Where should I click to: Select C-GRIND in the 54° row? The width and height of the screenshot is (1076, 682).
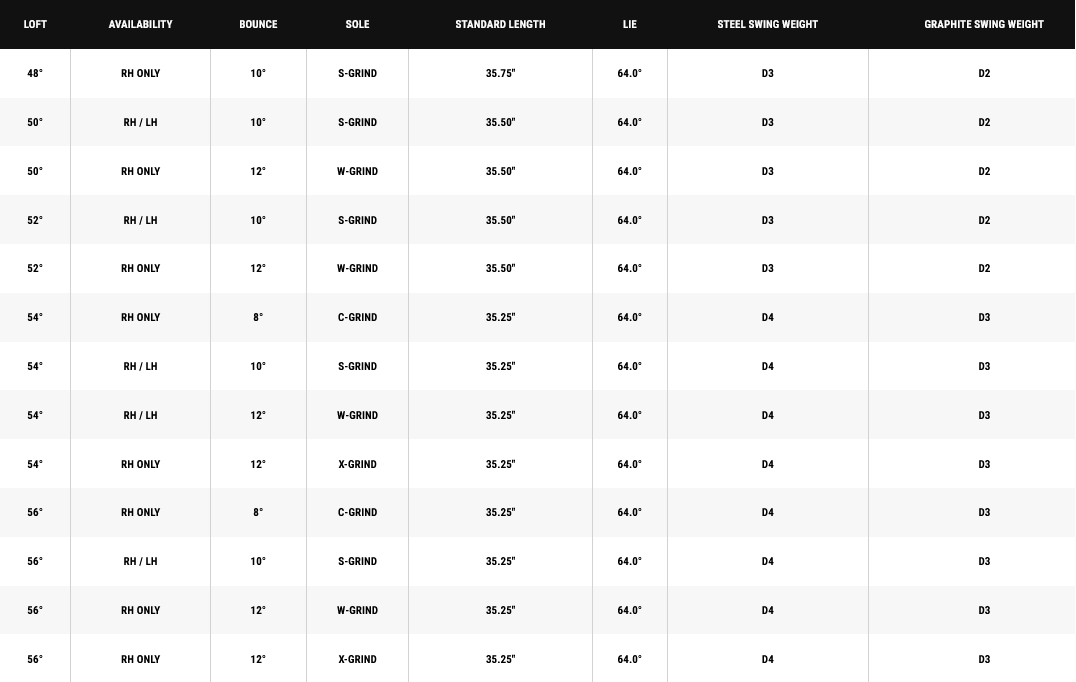(x=357, y=318)
